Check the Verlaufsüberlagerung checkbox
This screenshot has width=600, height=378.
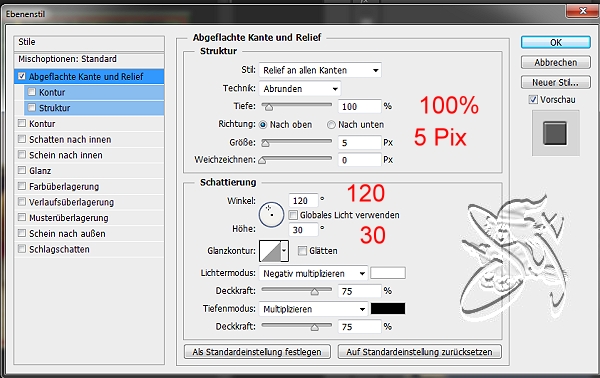(x=22, y=202)
